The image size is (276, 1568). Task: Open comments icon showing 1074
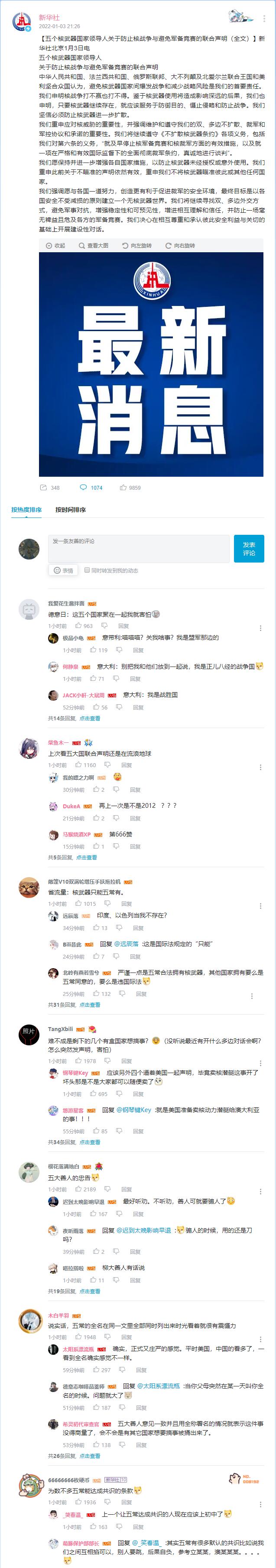(91, 488)
